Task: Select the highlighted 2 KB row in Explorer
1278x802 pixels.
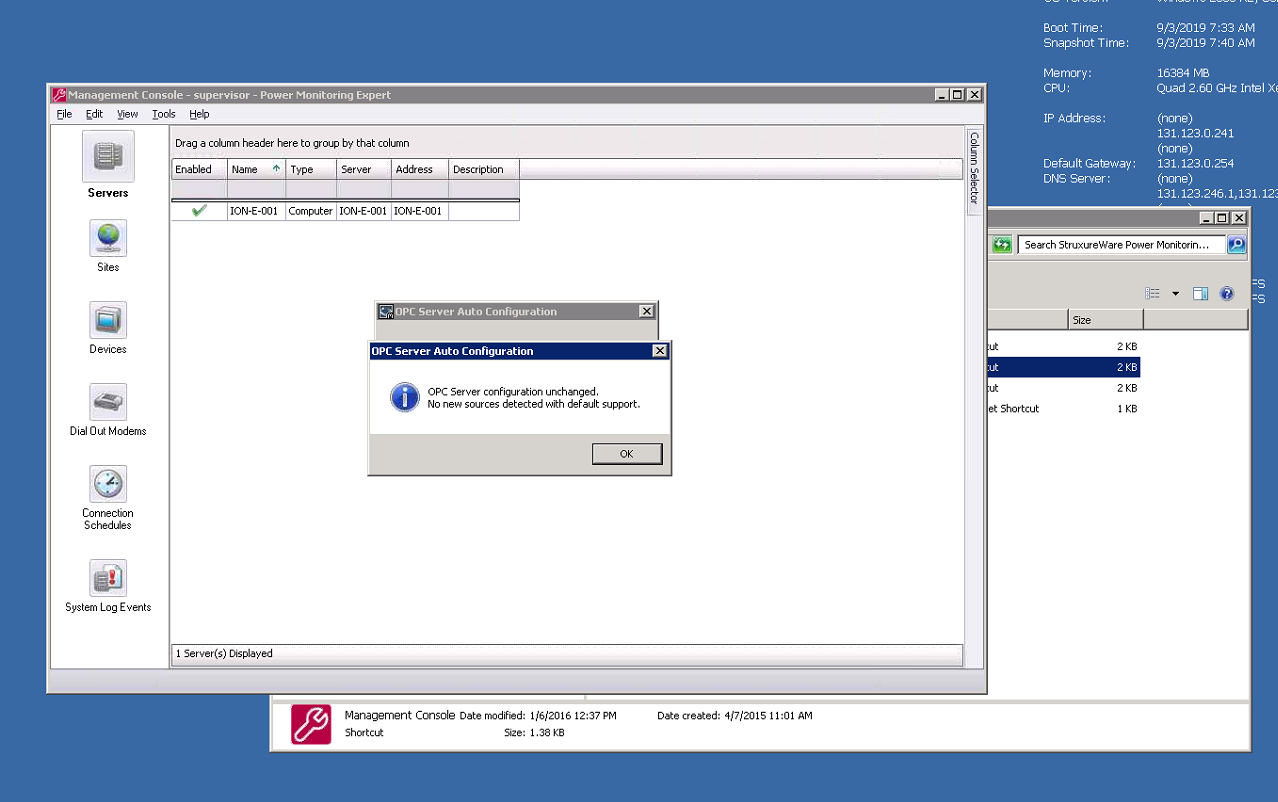Action: coord(1063,367)
